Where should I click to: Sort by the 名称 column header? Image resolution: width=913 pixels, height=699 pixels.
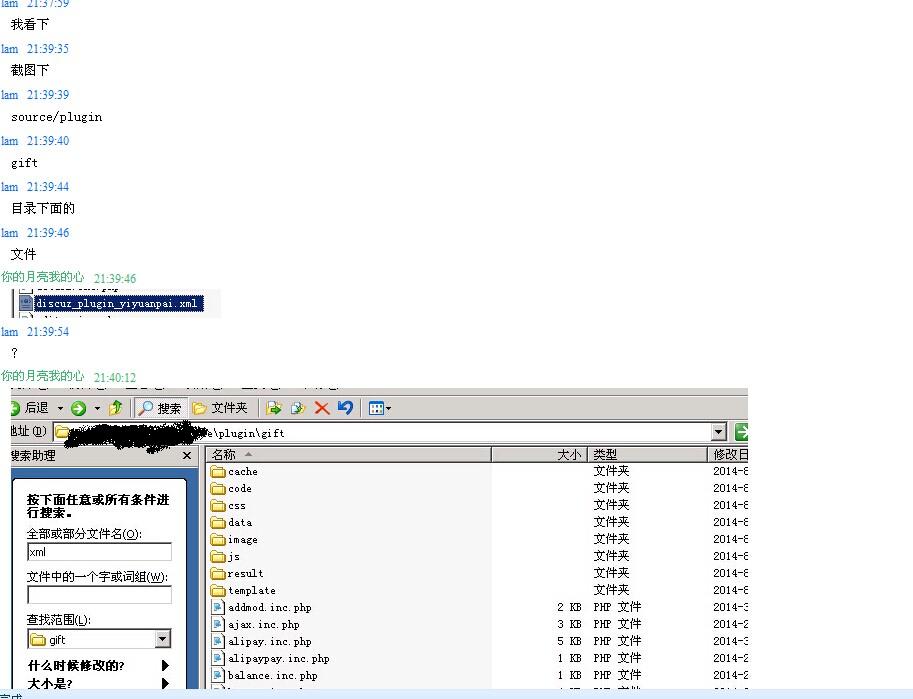pyautogui.click(x=348, y=454)
